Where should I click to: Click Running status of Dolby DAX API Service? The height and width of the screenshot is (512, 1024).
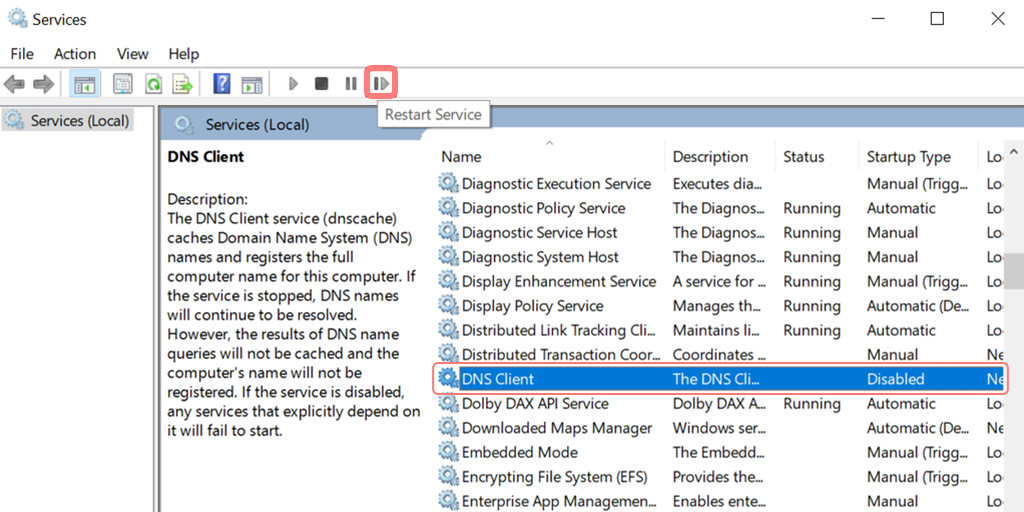[x=812, y=404]
